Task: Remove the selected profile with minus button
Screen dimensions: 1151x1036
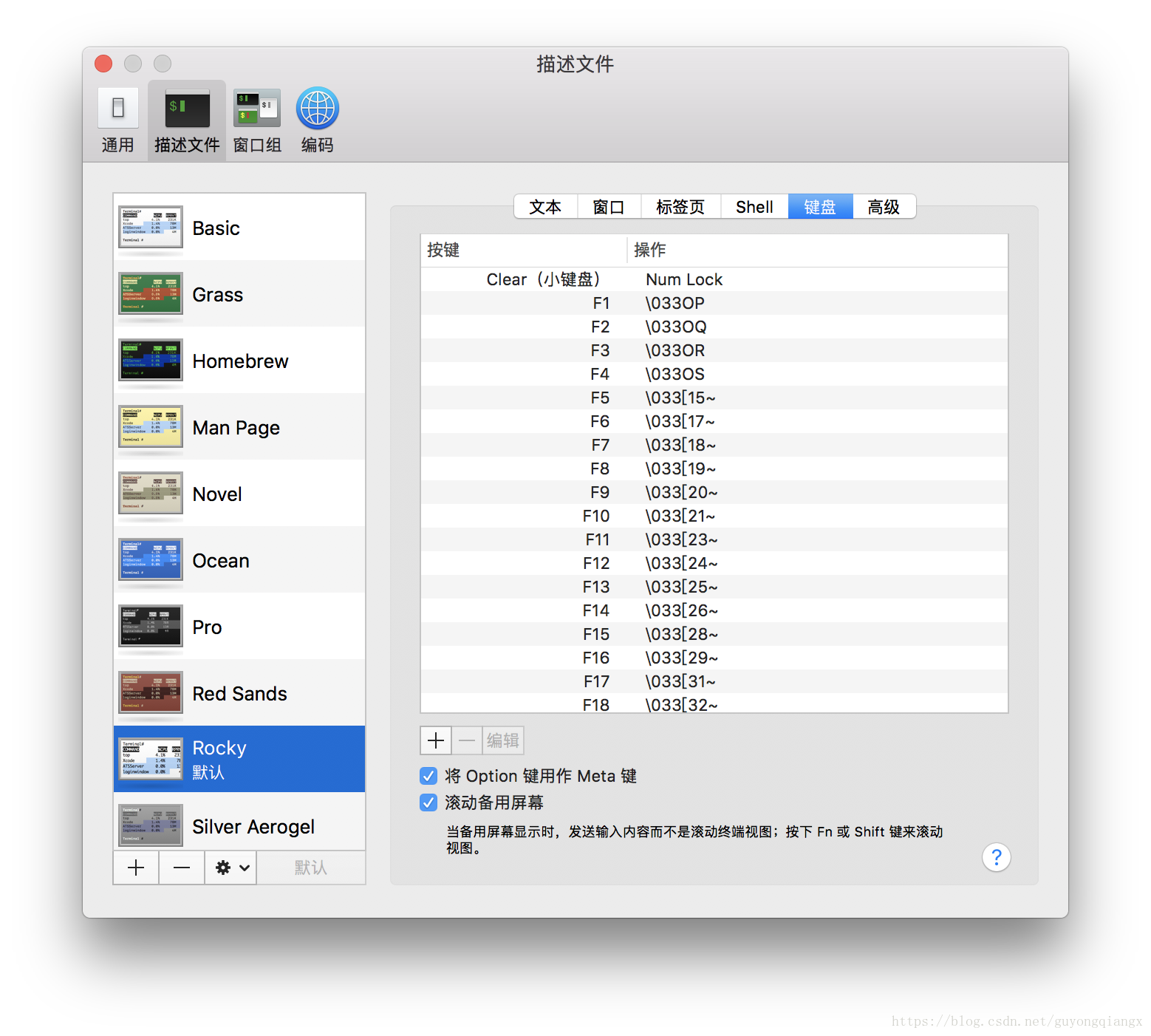Action: point(182,868)
